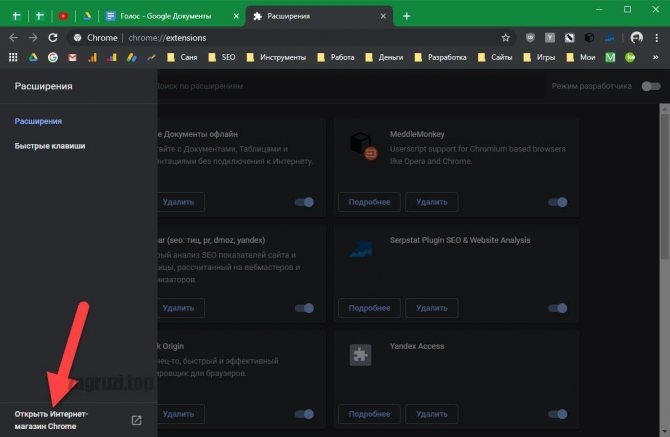Click the Поиск по расширениям search field

pos(350,86)
